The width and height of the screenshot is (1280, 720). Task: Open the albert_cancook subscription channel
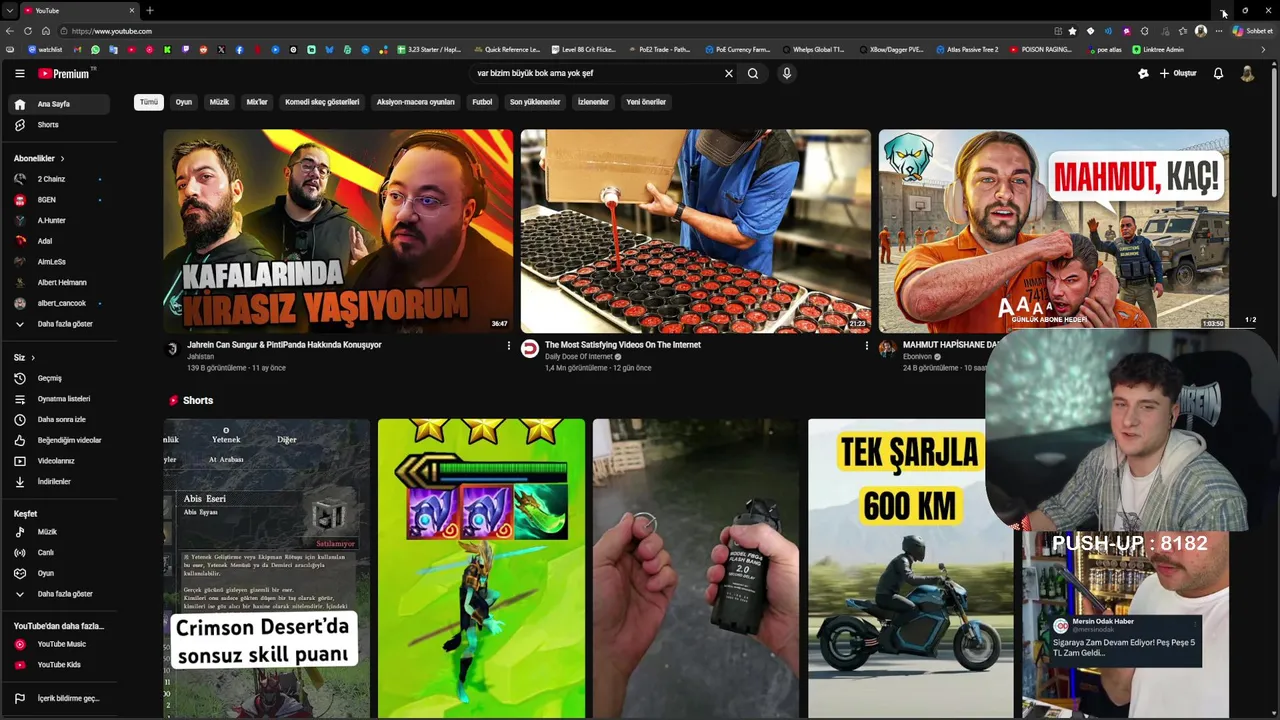point(58,303)
